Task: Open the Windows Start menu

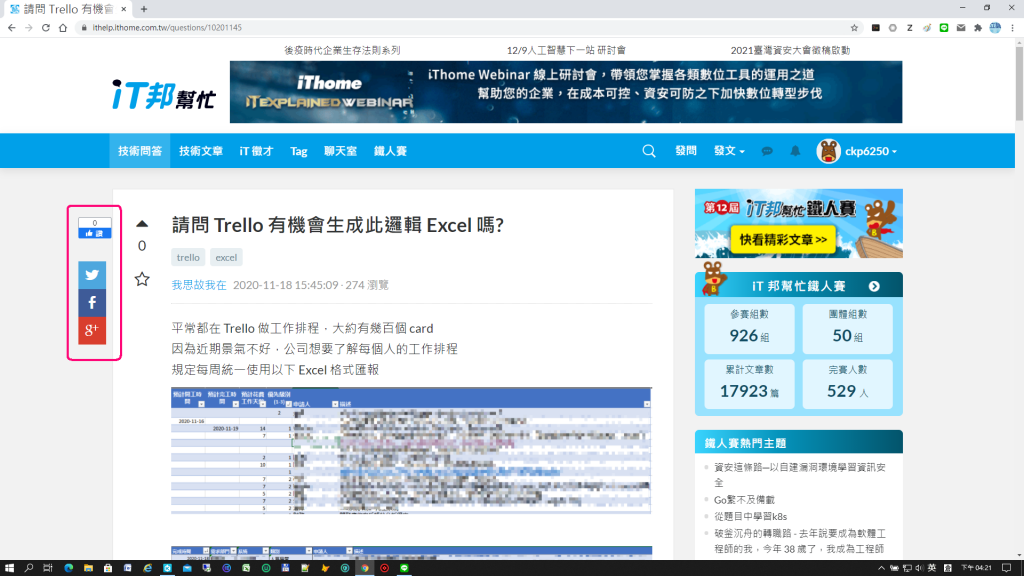Action: [x=9, y=568]
